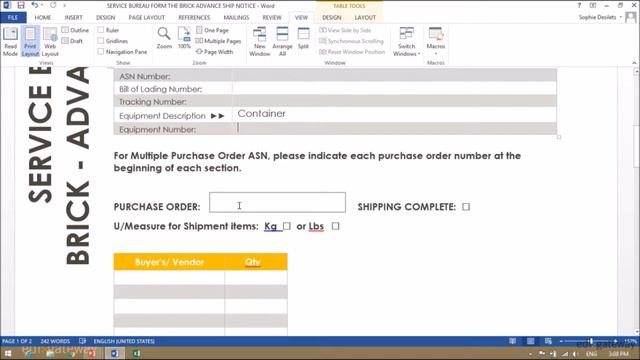Viewport: 640px width, 360px height.
Task: Switch to Read Mode view
Action: tap(10, 42)
